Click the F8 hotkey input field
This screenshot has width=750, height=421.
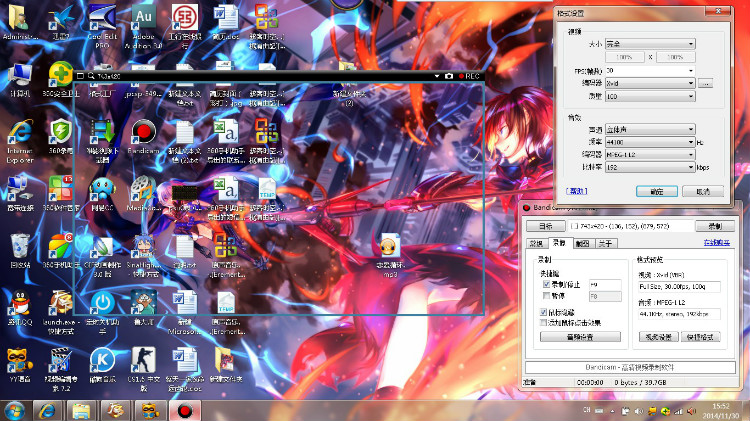[x=605, y=297]
